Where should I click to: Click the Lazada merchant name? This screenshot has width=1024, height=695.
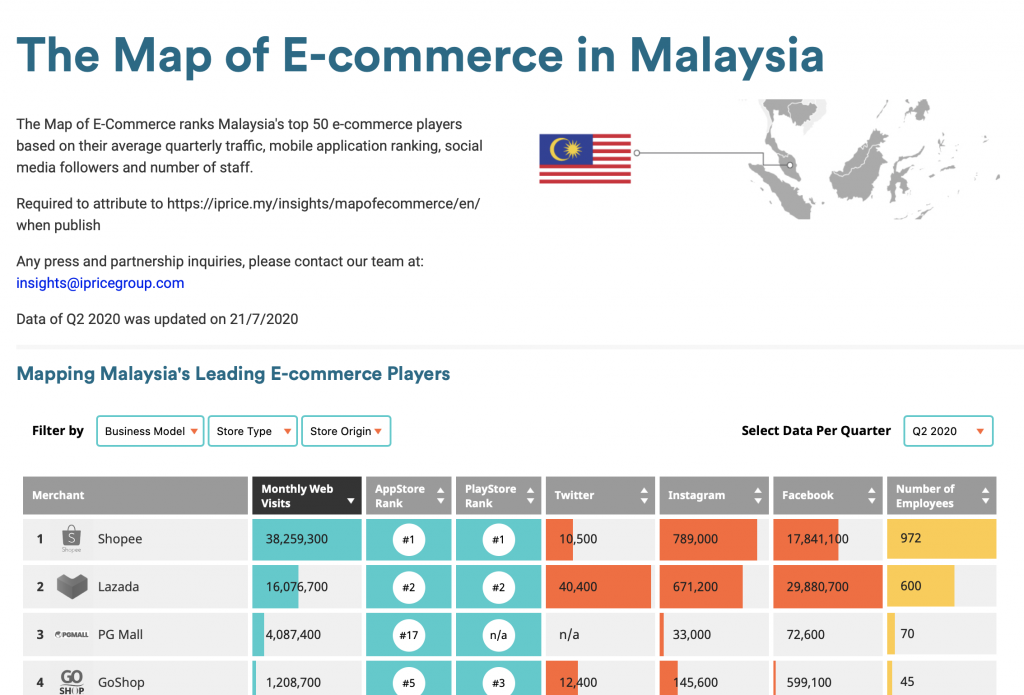118,587
